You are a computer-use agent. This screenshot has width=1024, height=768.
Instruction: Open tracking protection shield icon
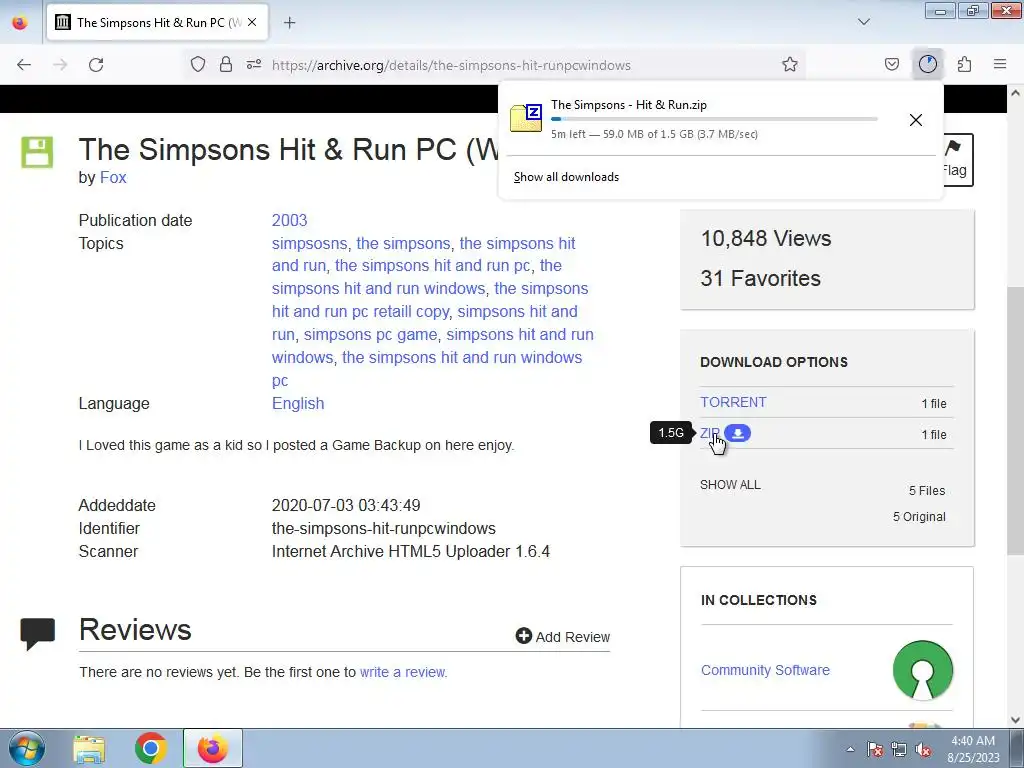pyautogui.click(x=198, y=64)
